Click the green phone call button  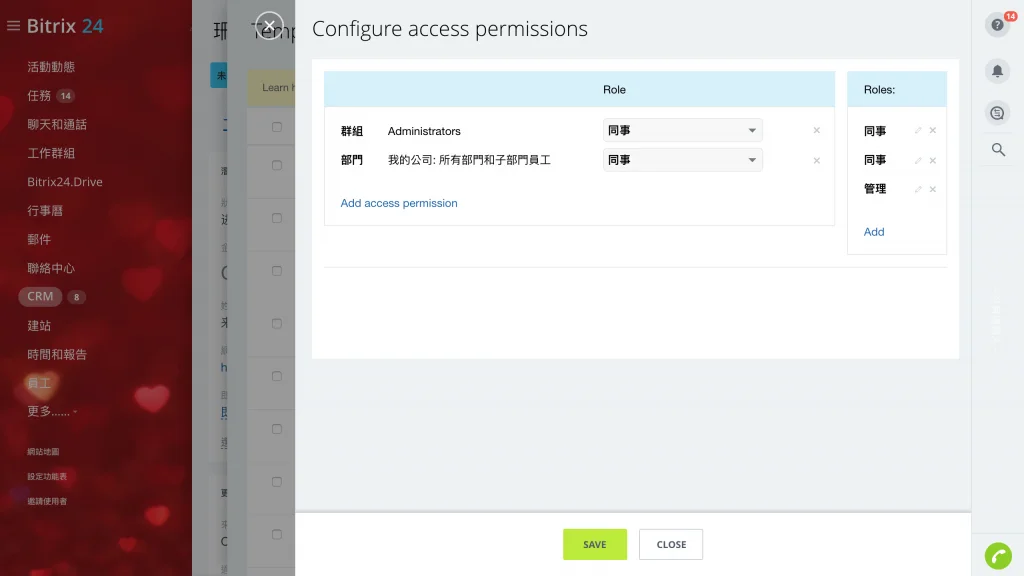tap(997, 555)
